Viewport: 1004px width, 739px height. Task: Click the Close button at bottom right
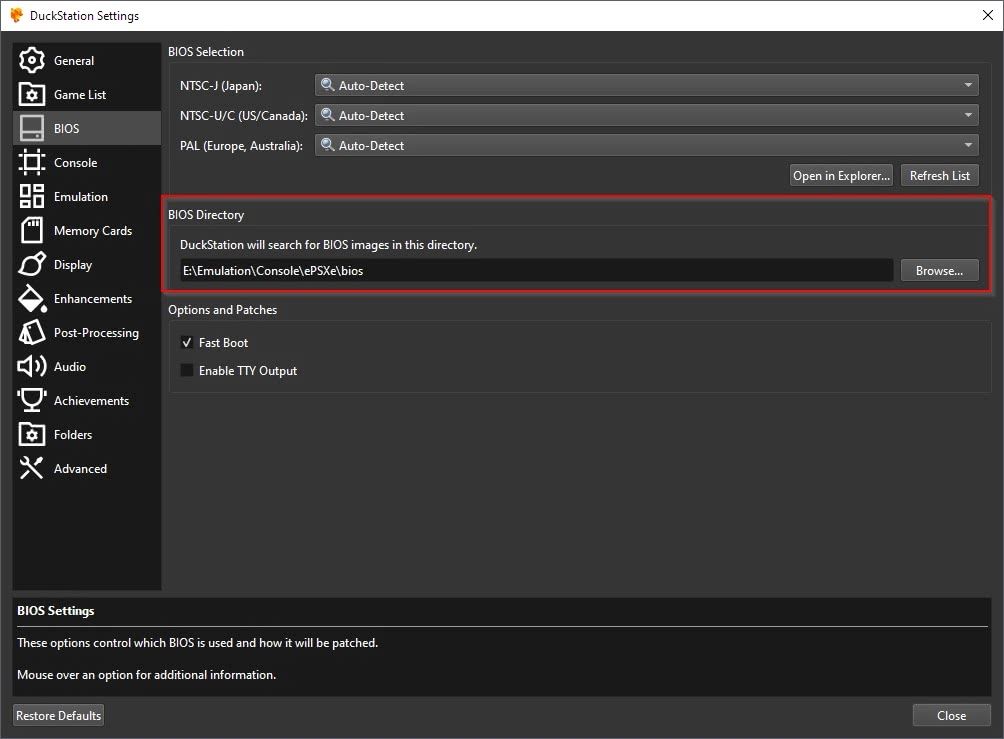pos(951,715)
